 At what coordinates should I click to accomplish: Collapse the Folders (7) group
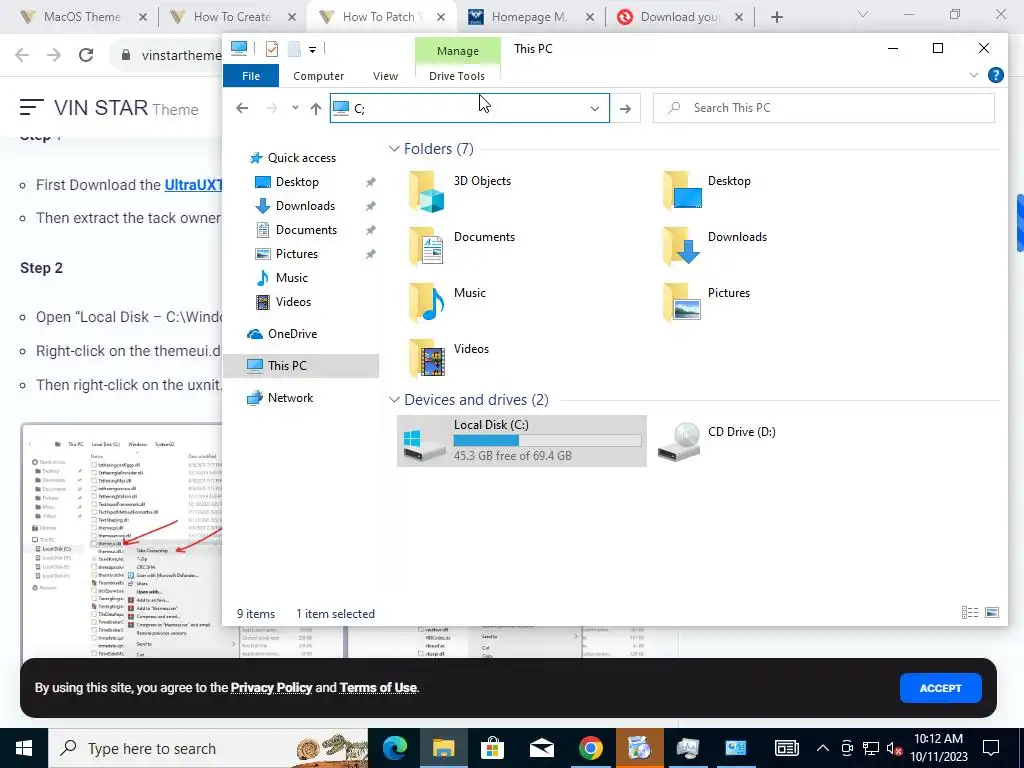pyautogui.click(x=394, y=149)
